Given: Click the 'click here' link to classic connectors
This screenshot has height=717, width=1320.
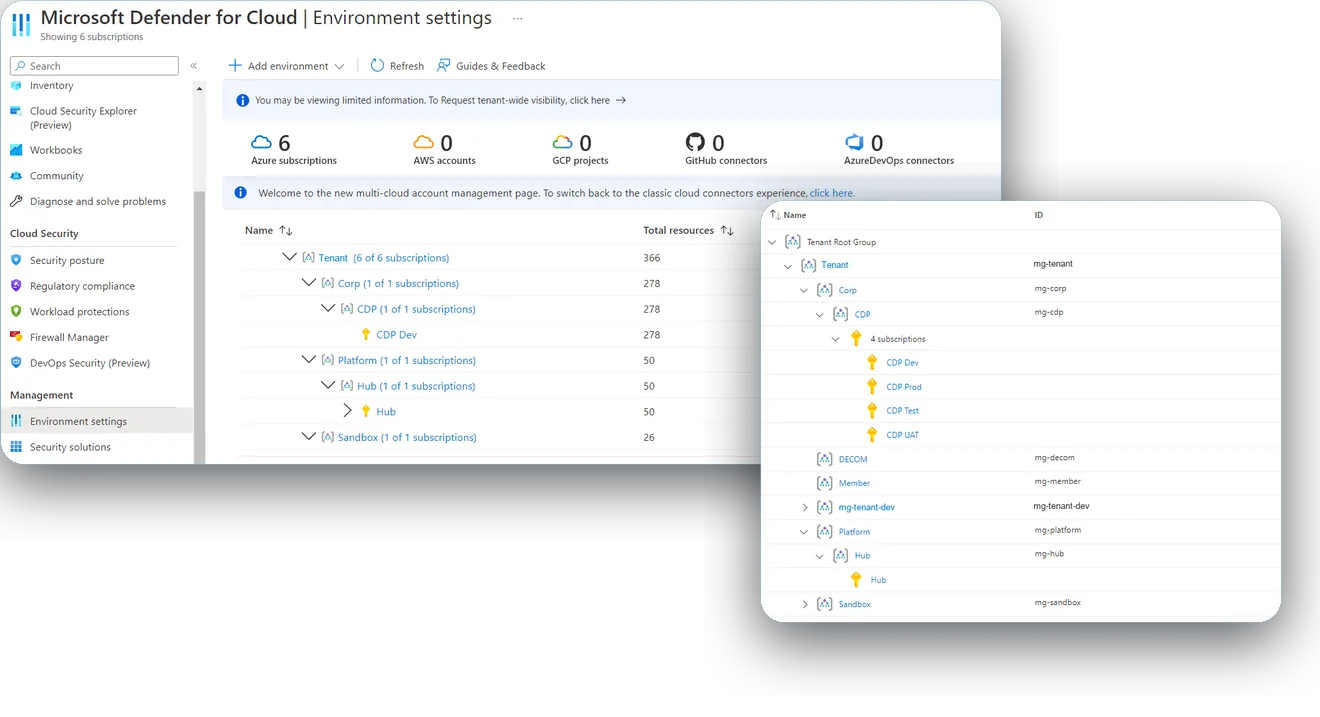Looking at the screenshot, I should [x=832, y=193].
